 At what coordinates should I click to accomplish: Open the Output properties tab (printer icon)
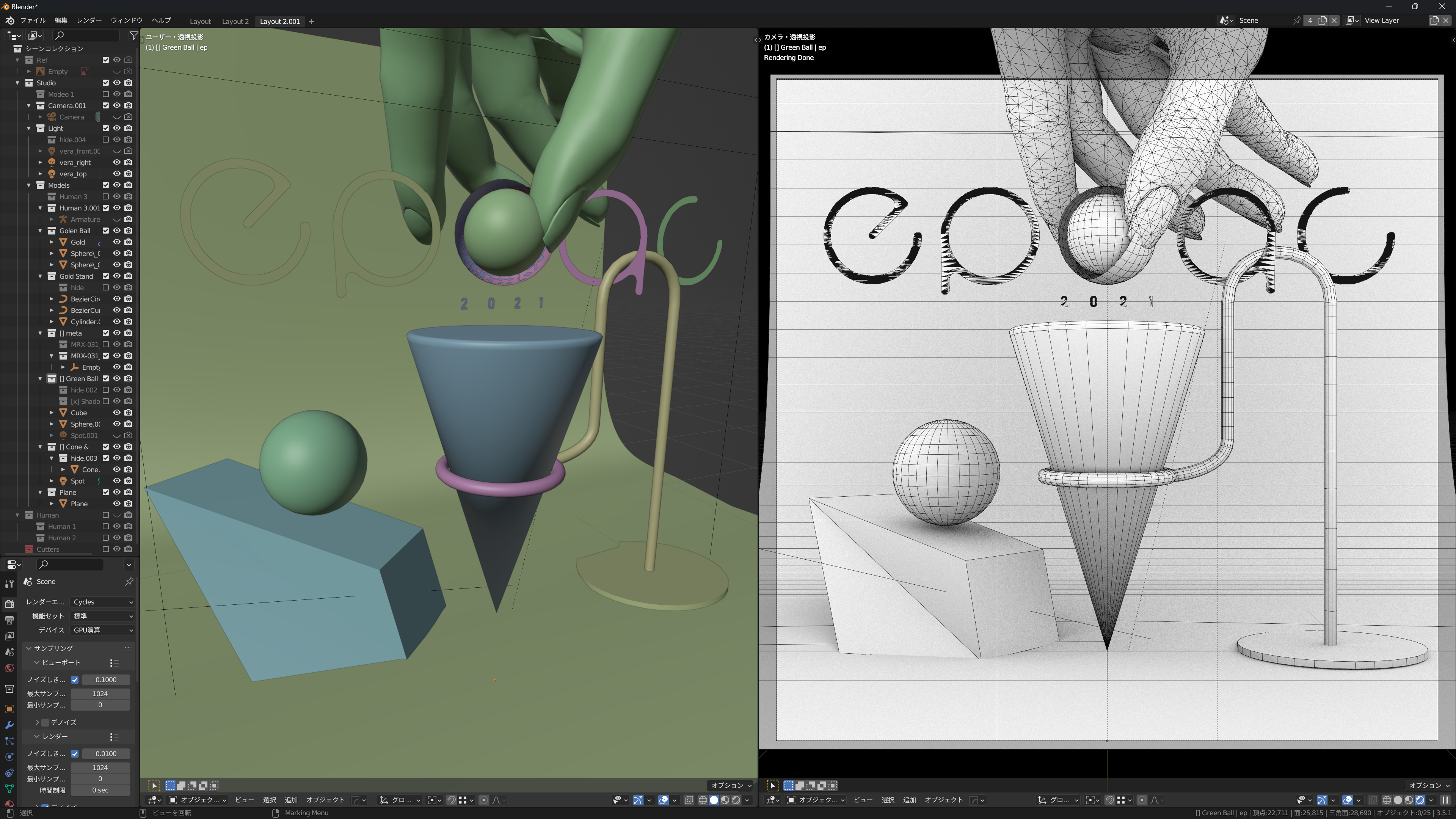point(9,620)
